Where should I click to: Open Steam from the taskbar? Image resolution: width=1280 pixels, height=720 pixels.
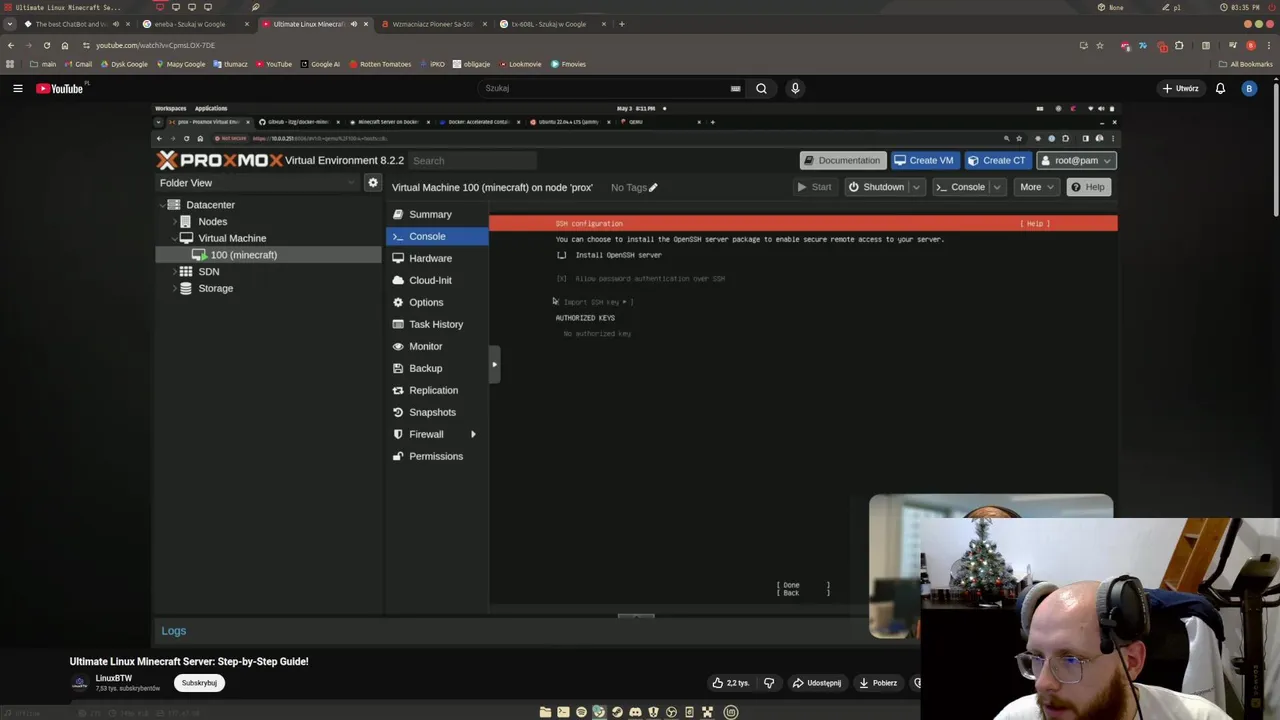pyautogui.click(x=617, y=712)
